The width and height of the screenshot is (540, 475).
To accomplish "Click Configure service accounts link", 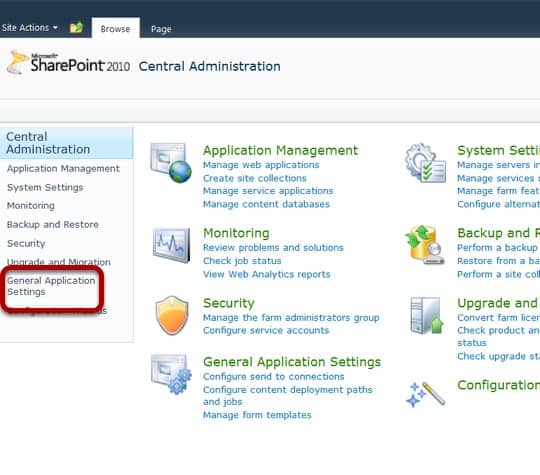I will click(266, 331).
